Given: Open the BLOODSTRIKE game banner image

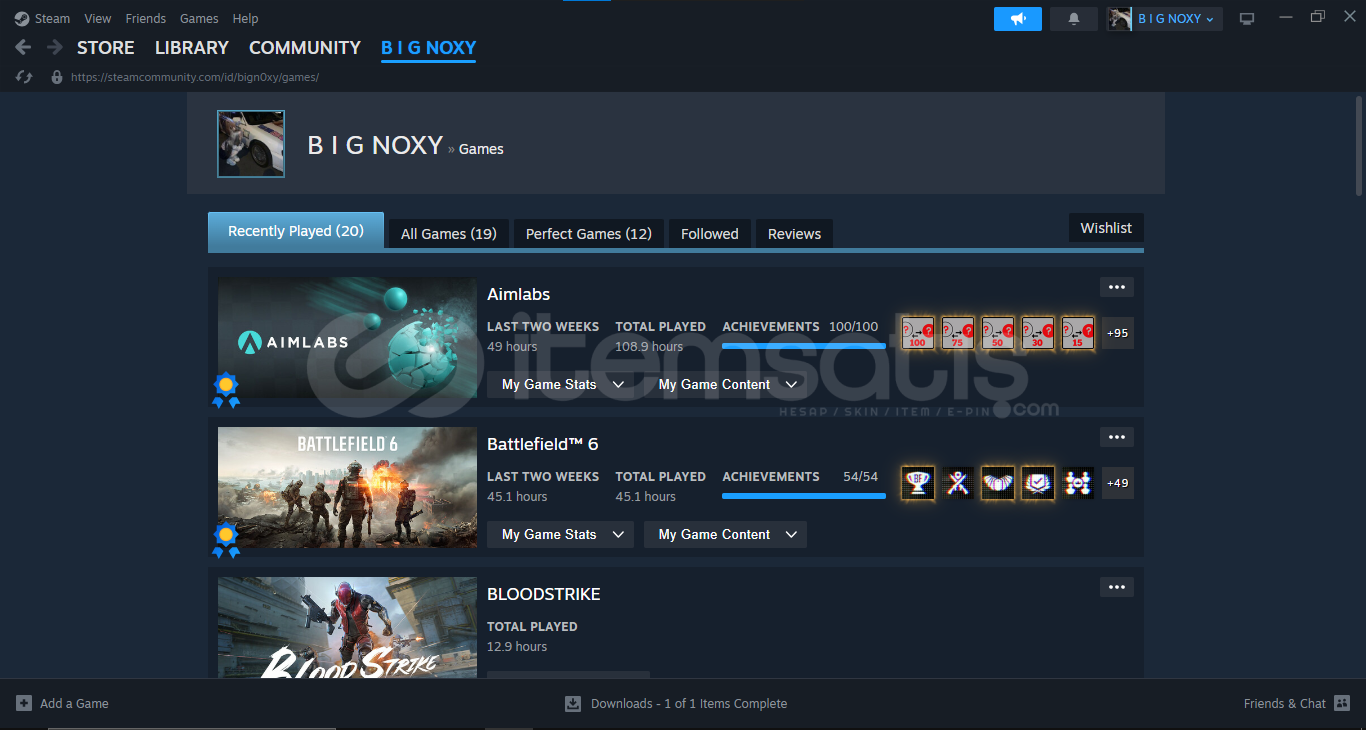Looking at the screenshot, I should 347,628.
